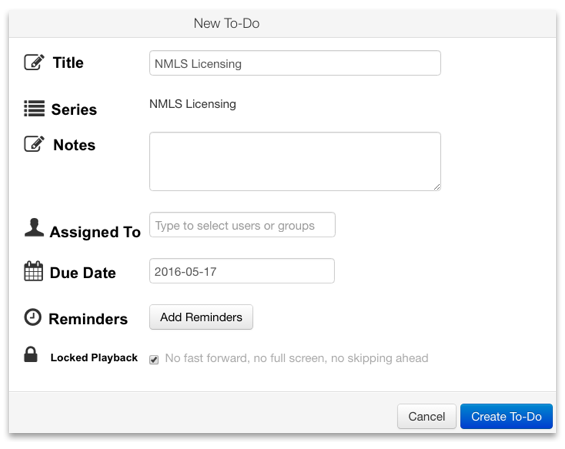Click the Add Reminders button
The width and height of the screenshot is (565, 449).
coord(201,317)
